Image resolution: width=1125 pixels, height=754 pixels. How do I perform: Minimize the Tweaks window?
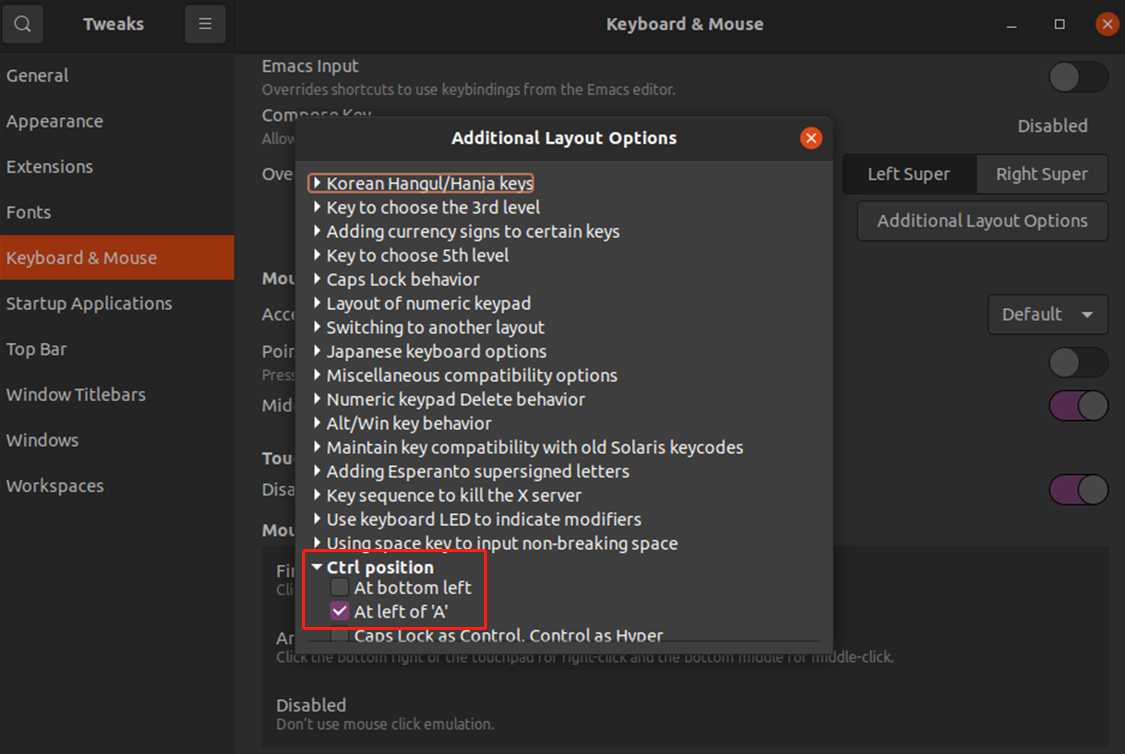point(1014,24)
